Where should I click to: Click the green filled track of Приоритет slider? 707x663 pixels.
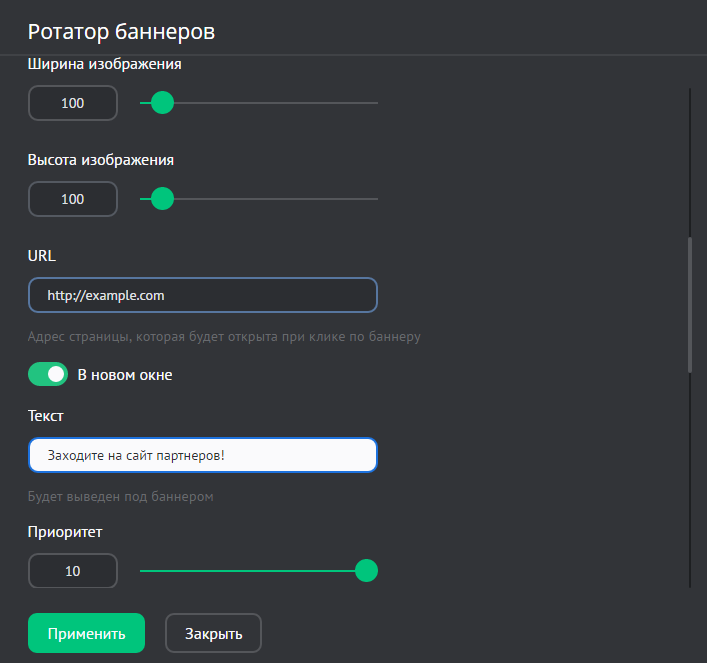[x=250, y=571]
